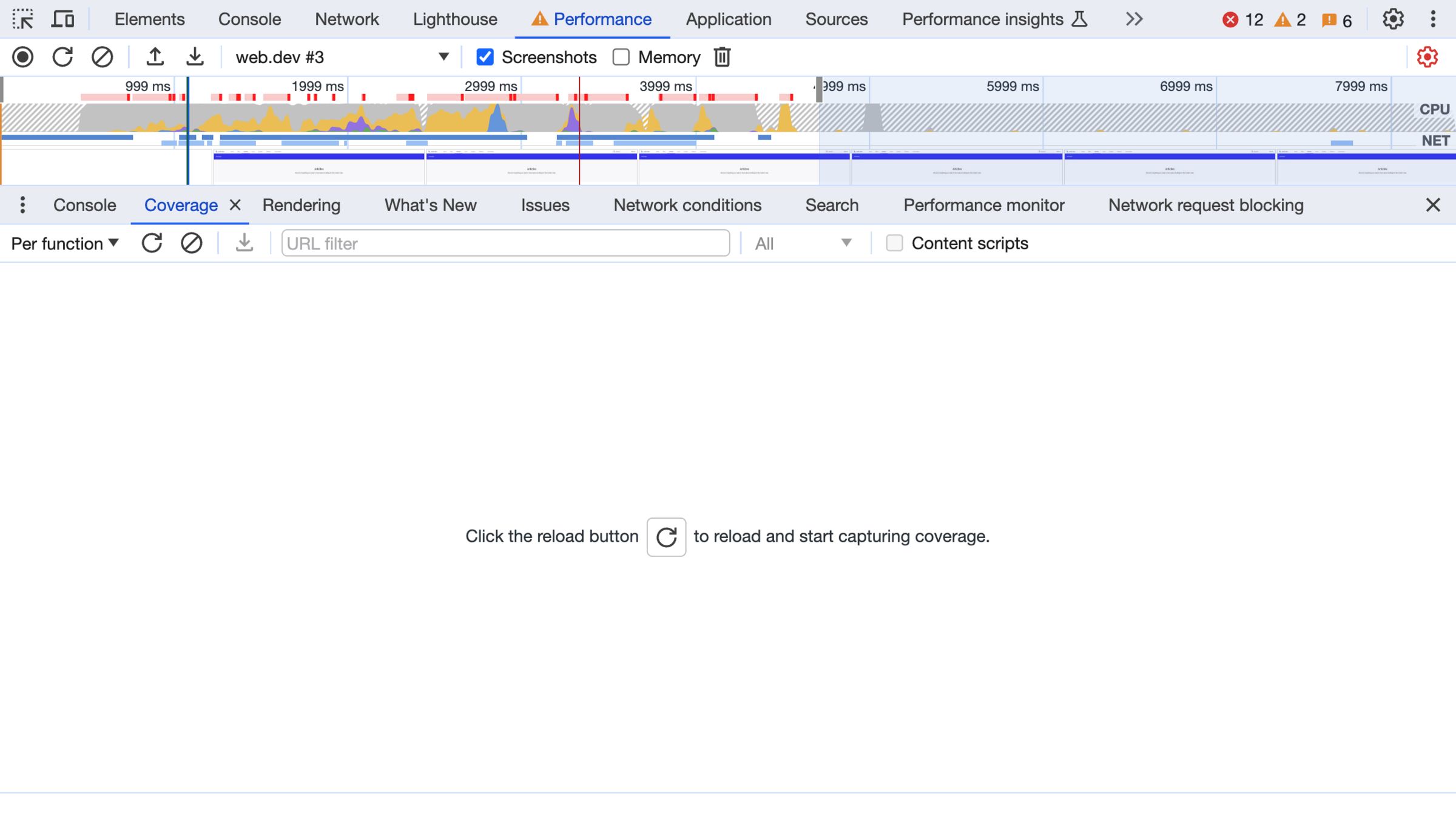Expand the Per function dropdown
This screenshot has height=819, width=1456.
pyautogui.click(x=64, y=243)
